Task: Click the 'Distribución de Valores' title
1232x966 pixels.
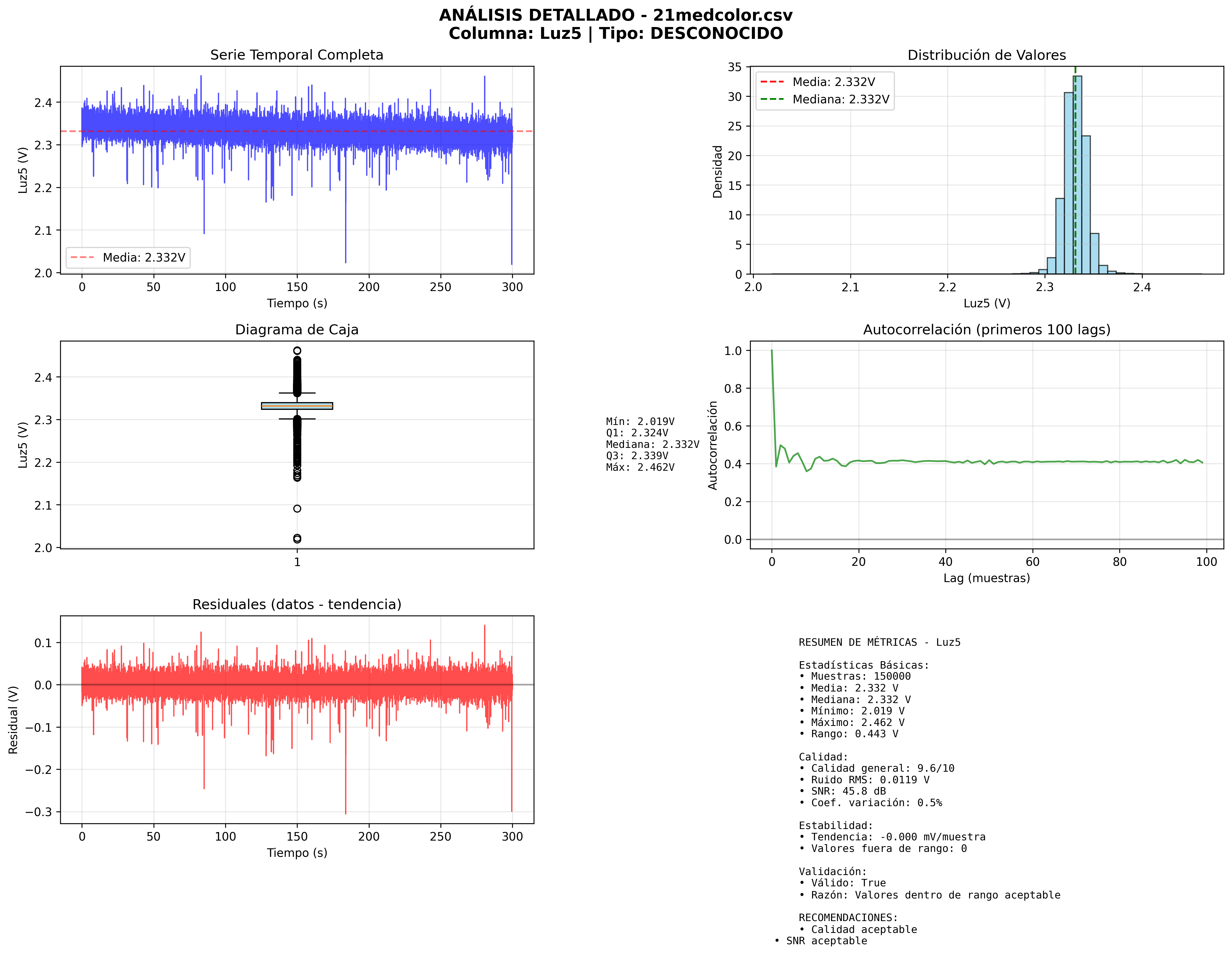Action: click(986, 55)
